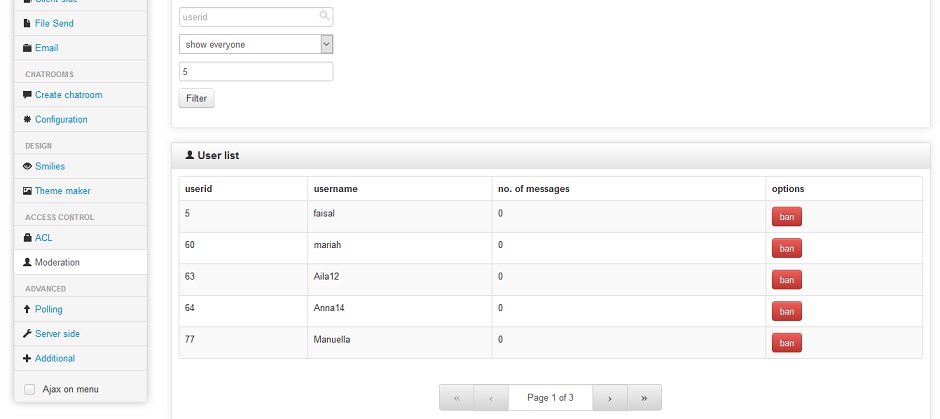This screenshot has width=940, height=419.
Task: Click the Moderation user icon
Action: [x=27, y=262]
